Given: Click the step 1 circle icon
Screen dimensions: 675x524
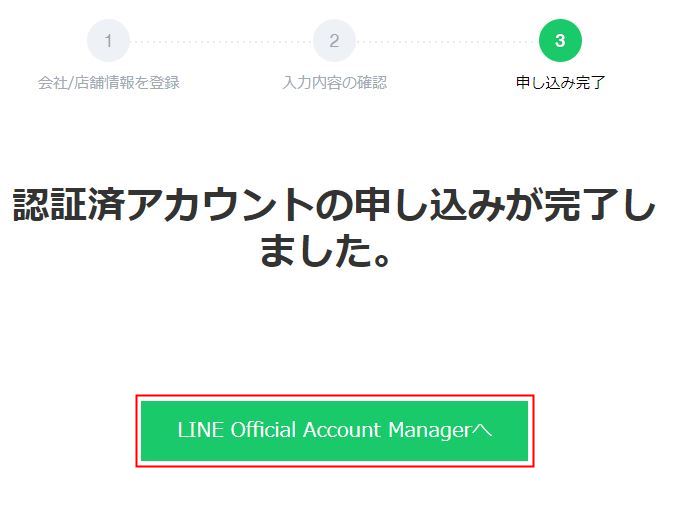Looking at the screenshot, I should click(x=108, y=41).
